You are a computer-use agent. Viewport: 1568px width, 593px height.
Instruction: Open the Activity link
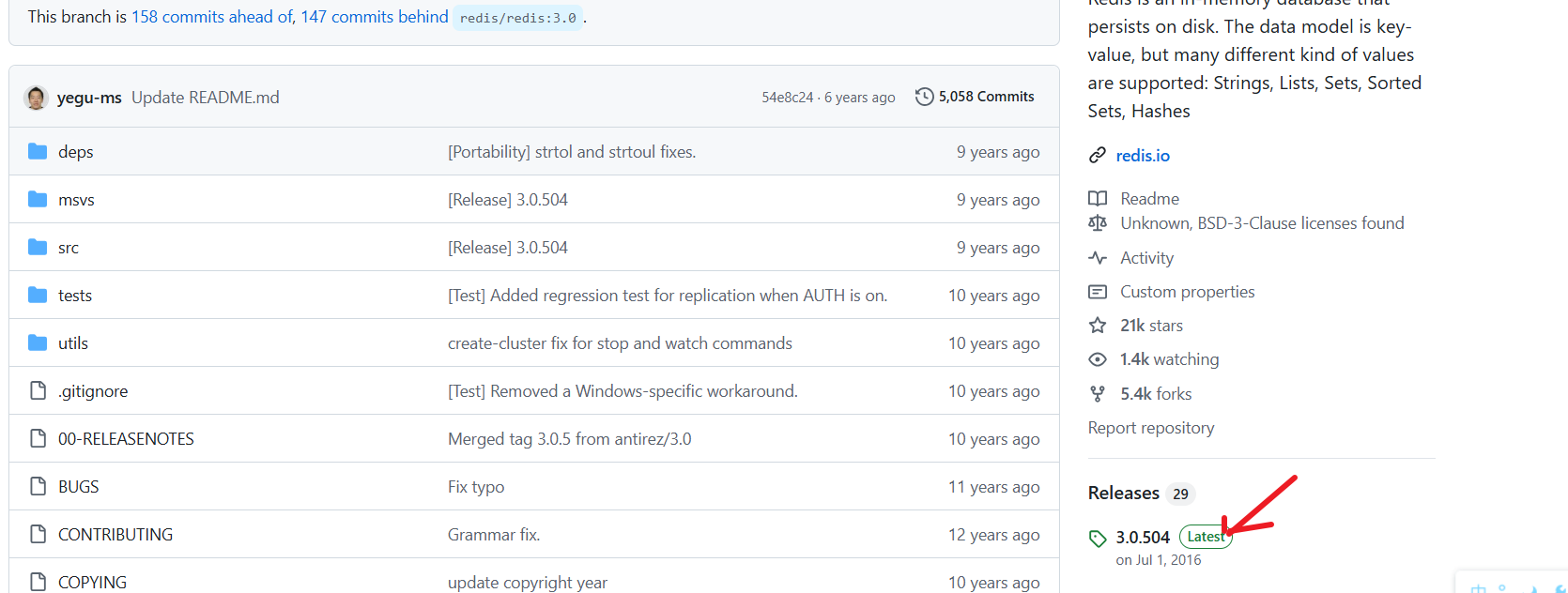click(x=1147, y=258)
